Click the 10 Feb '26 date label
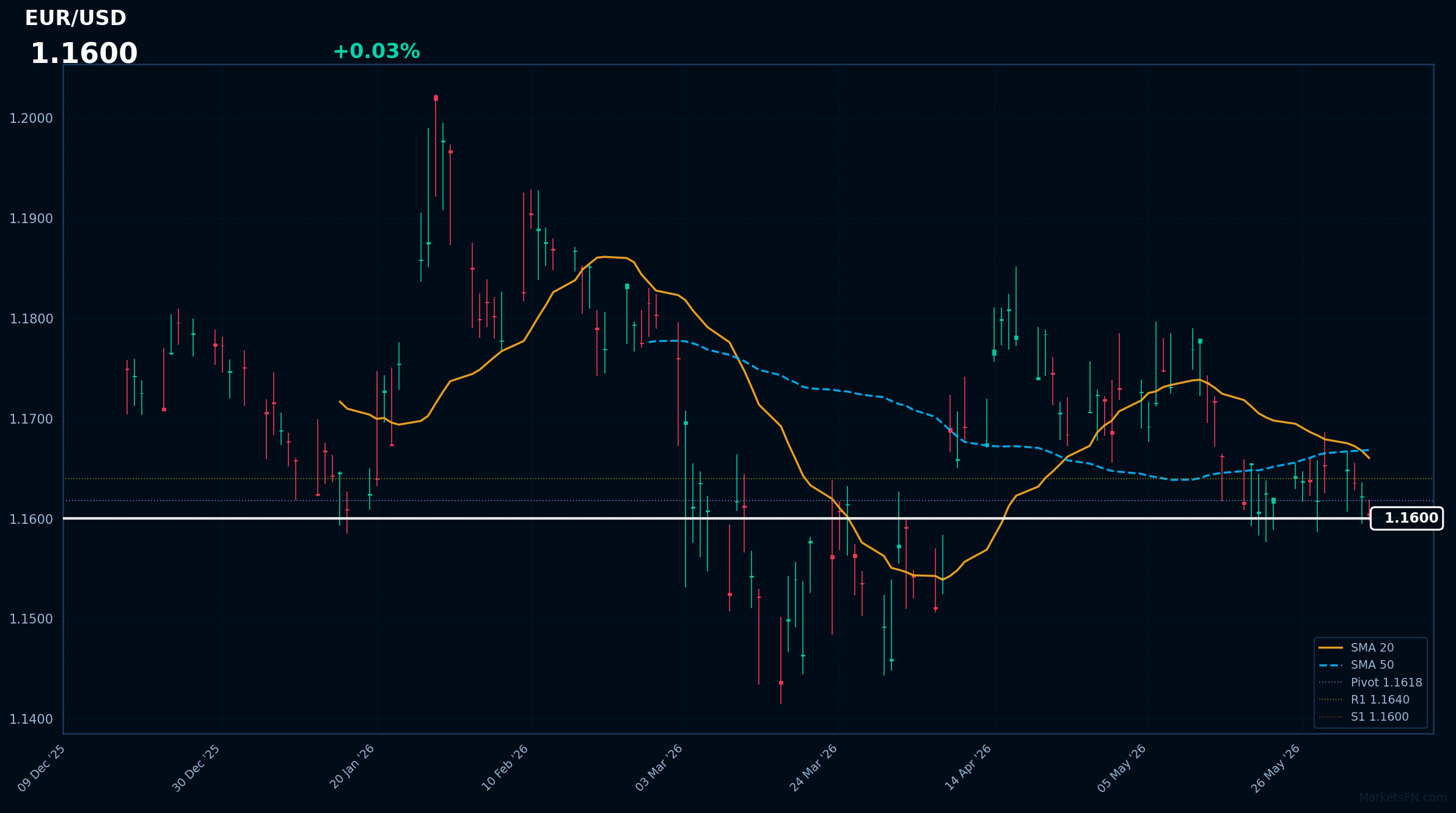The width and height of the screenshot is (1456, 813). click(x=505, y=768)
